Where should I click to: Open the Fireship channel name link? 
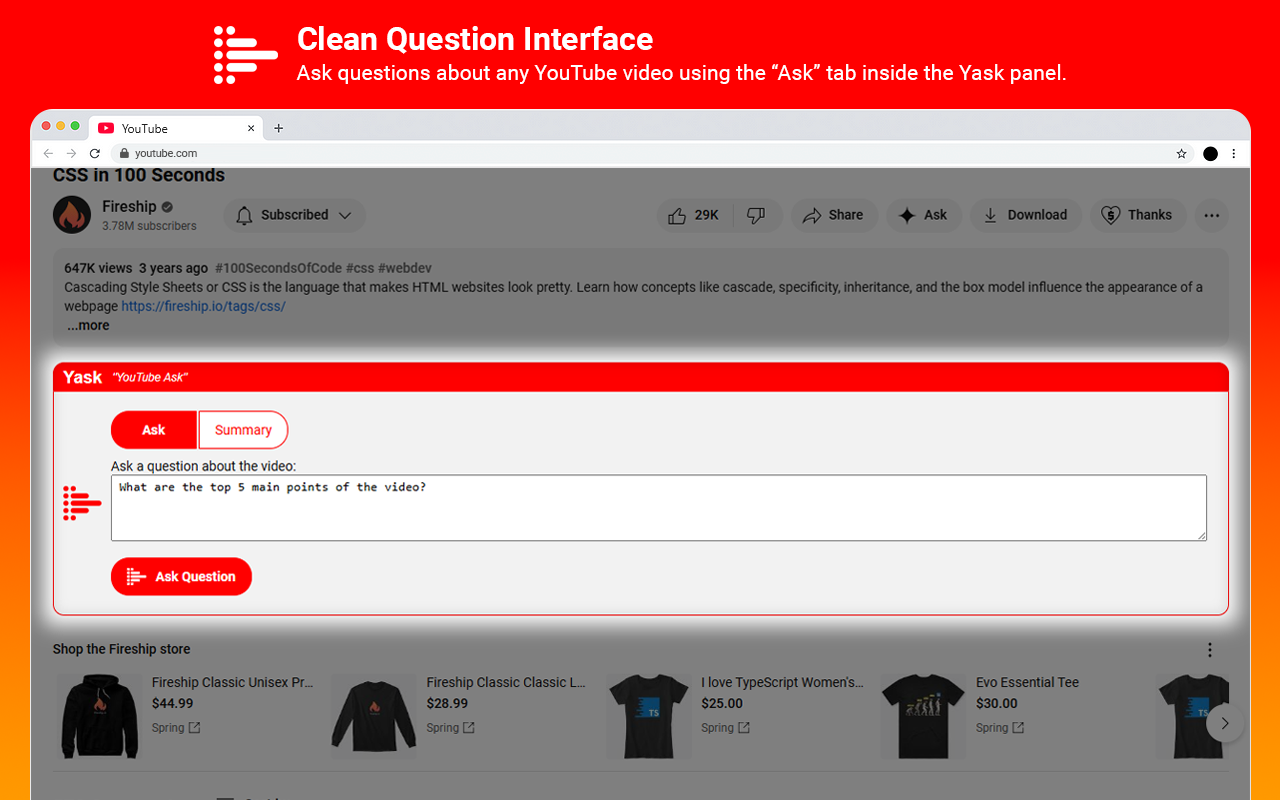pyautogui.click(x=129, y=206)
